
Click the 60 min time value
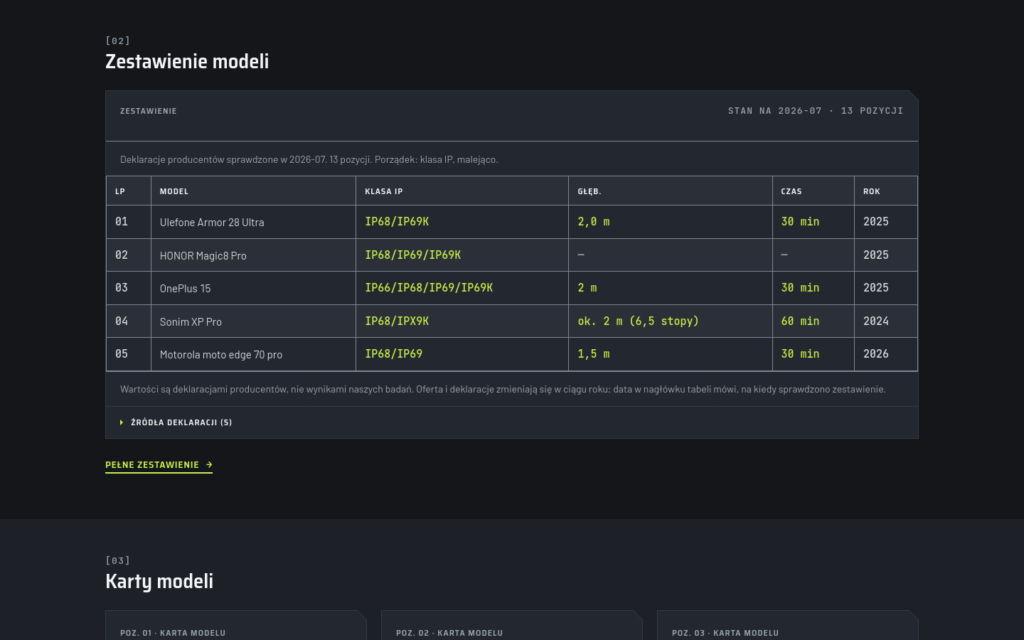pyautogui.click(x=800, y=321)
